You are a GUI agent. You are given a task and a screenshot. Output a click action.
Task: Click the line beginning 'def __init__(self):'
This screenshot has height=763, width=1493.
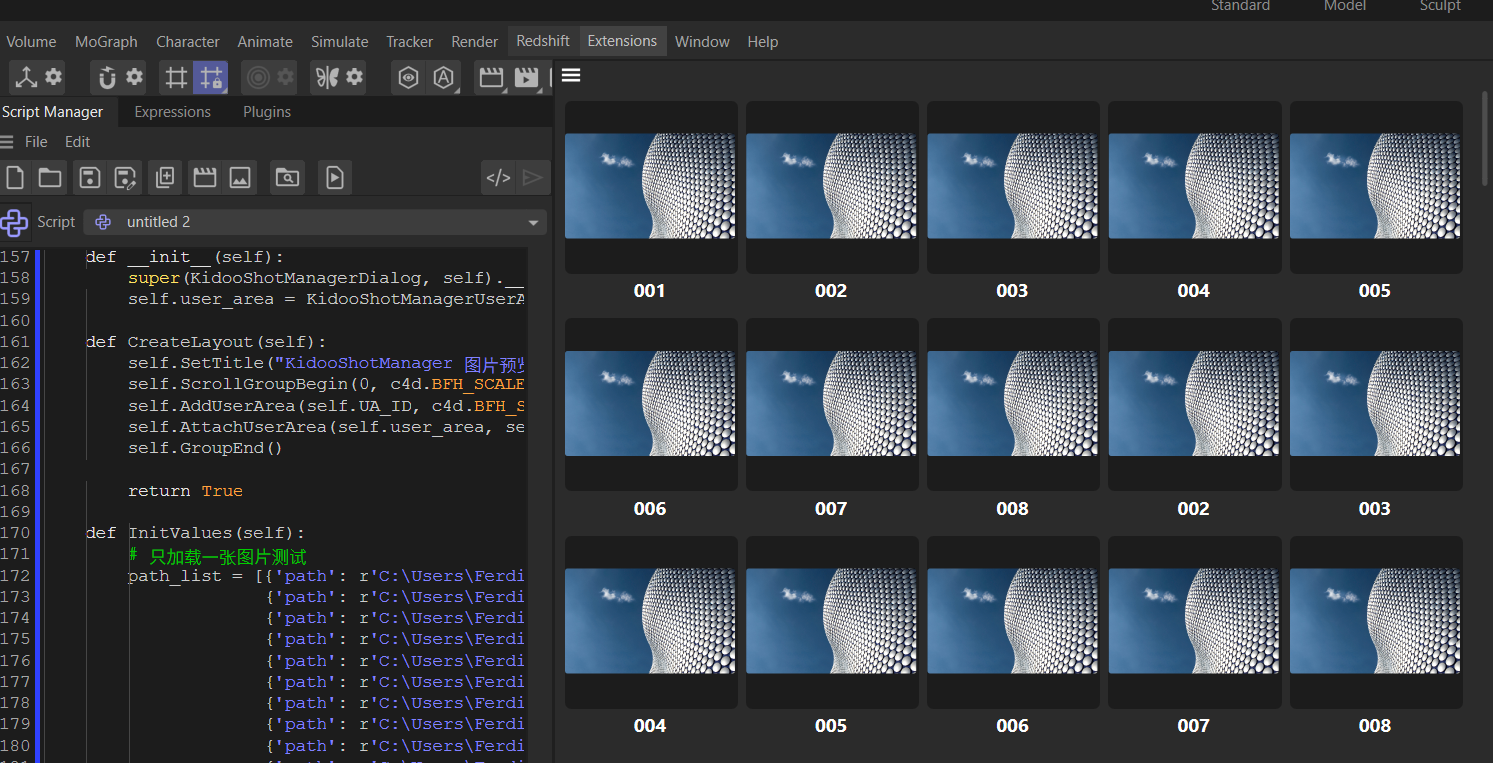pyautogui.click(x=184, y=257)
